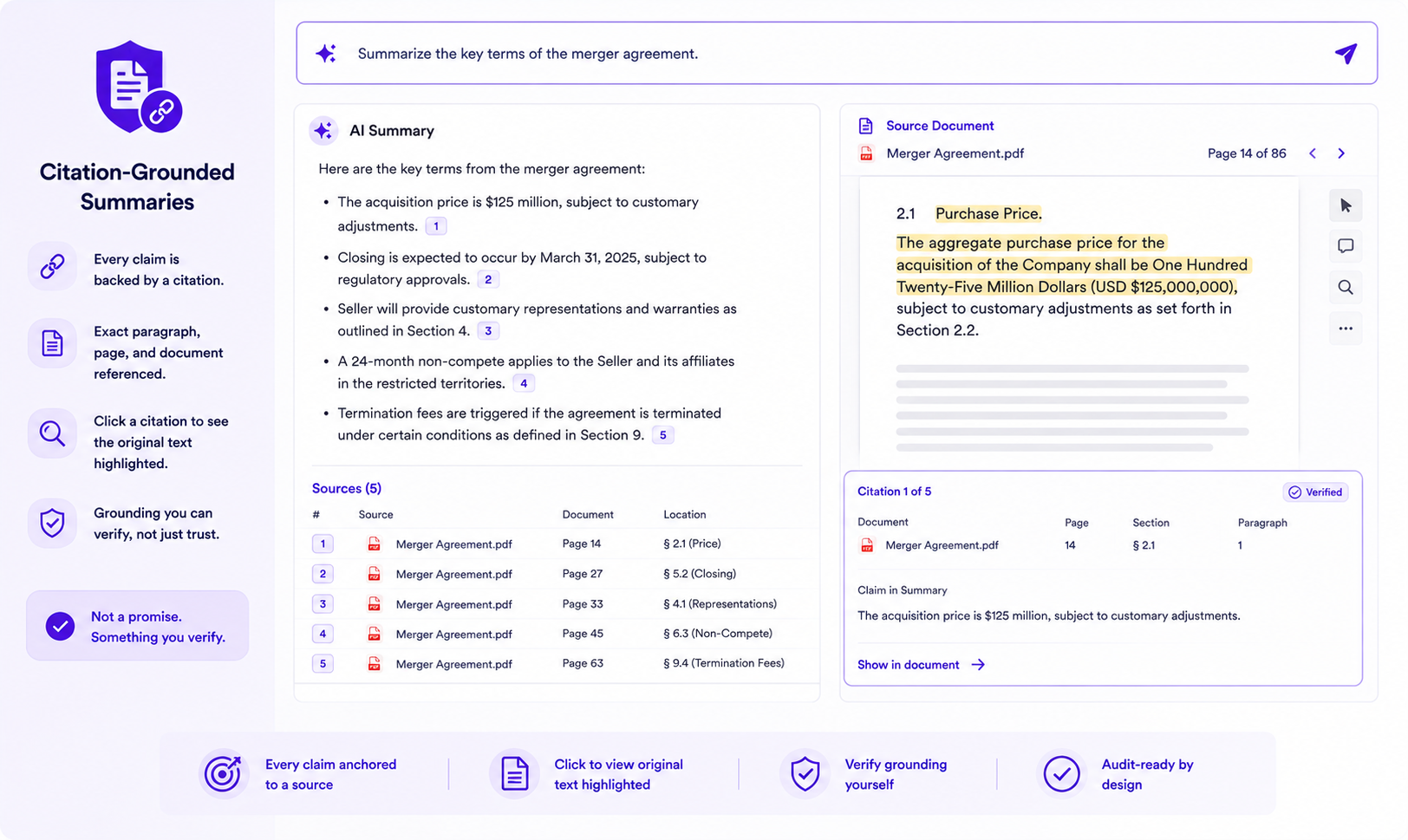Image resolution: width=1408 pixels, height=840 pixels.
Task: Click PDF icon in Citation 1 of 5 card
Action: (867, 545)
